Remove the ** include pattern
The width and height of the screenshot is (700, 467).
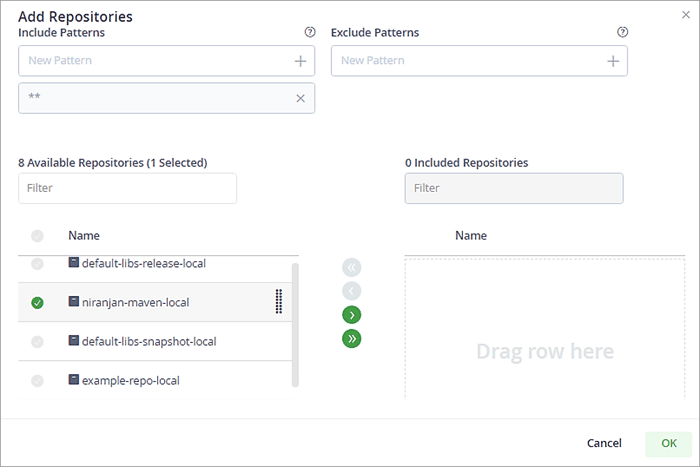pyautogui.click(x=300, y=98)
